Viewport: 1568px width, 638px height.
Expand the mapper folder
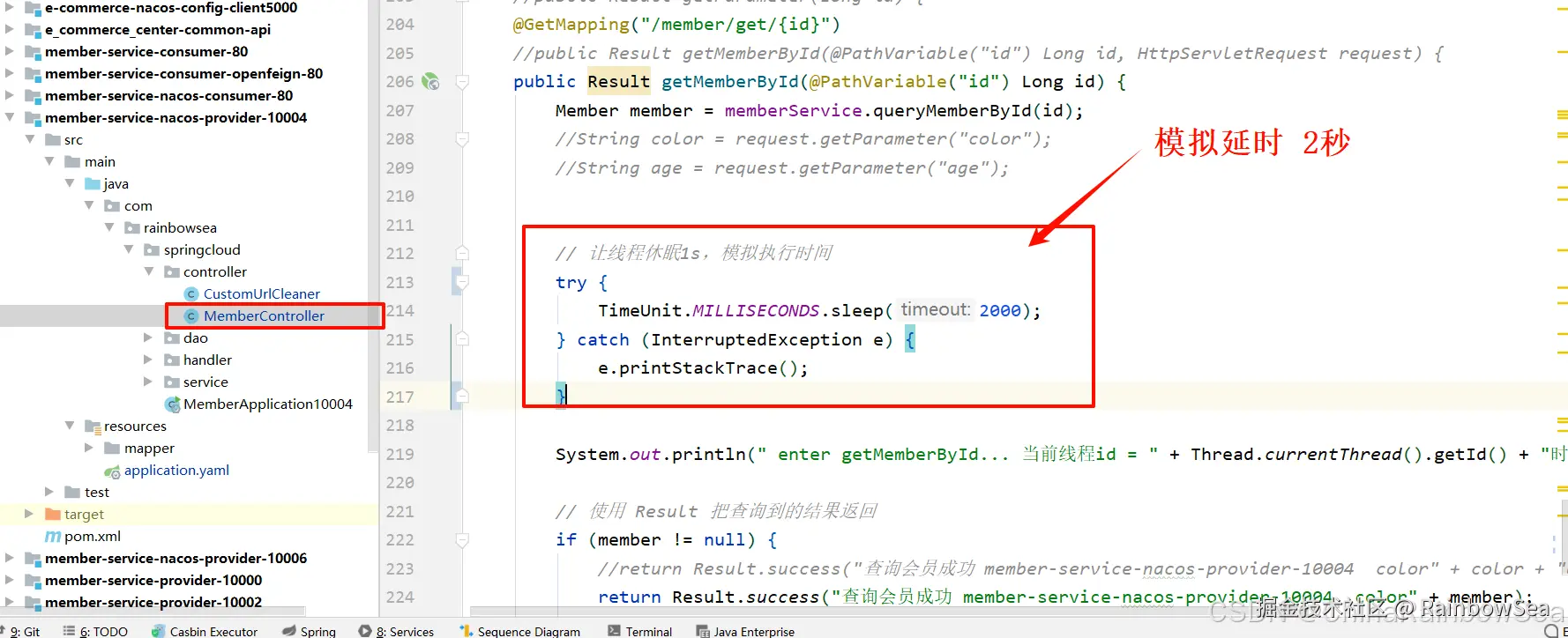click(x=88, y=448)
